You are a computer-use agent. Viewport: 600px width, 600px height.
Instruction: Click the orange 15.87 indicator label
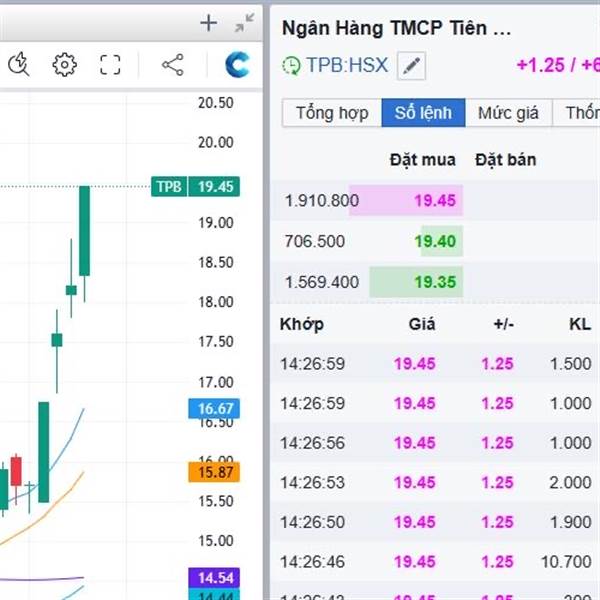click(x=214, y=472)
